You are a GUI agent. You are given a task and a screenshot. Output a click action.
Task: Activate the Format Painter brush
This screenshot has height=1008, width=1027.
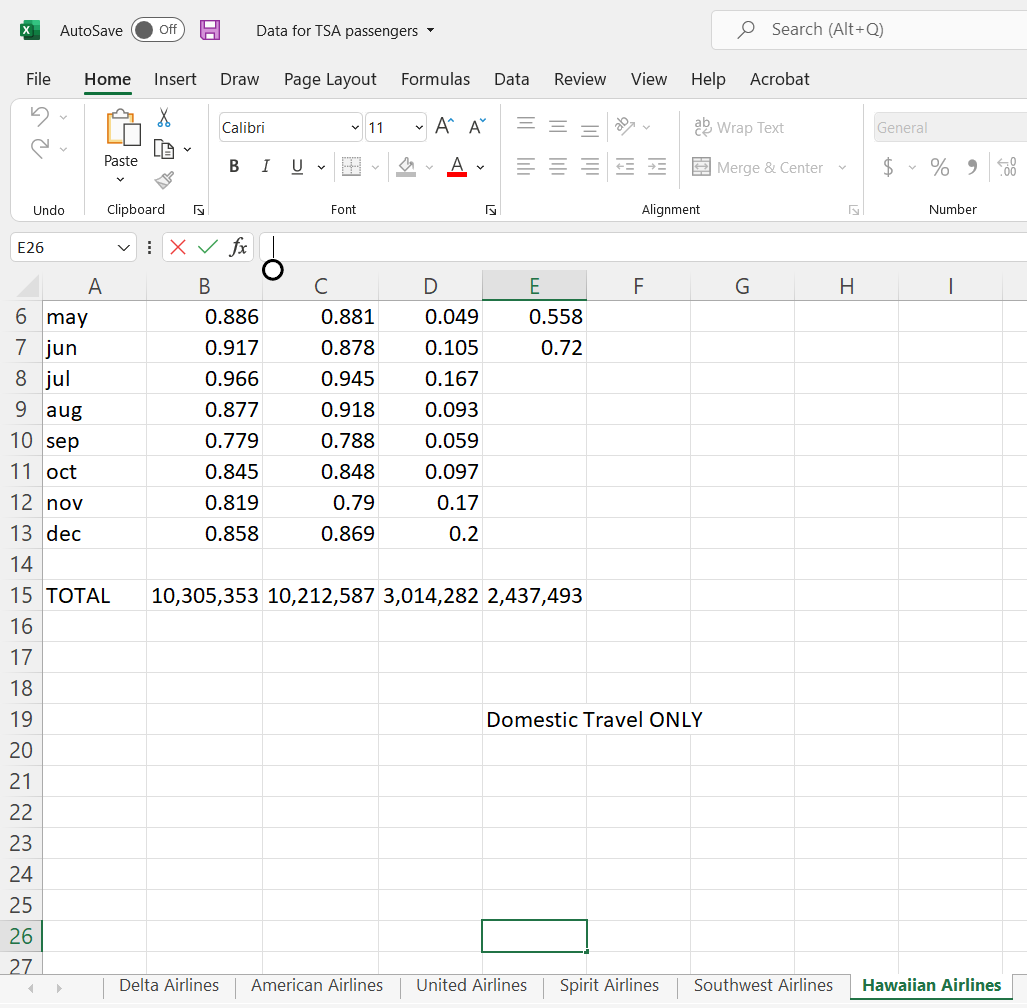pyautogui.click(x=164, y=180)
